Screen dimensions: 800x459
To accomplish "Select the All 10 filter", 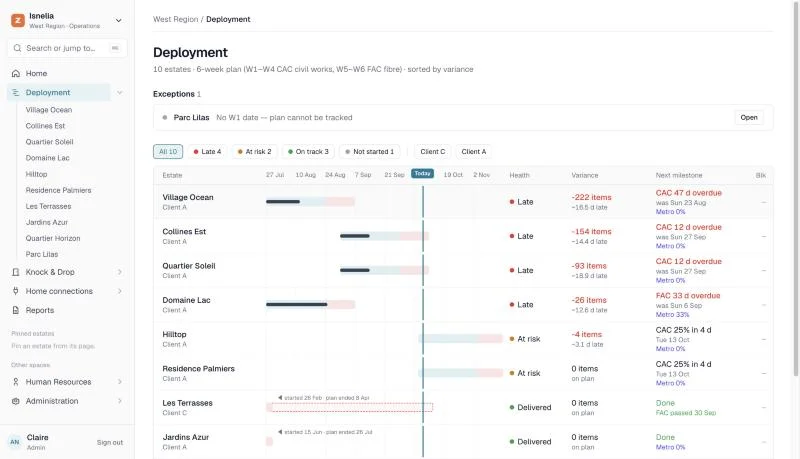I will pos(168,151).
